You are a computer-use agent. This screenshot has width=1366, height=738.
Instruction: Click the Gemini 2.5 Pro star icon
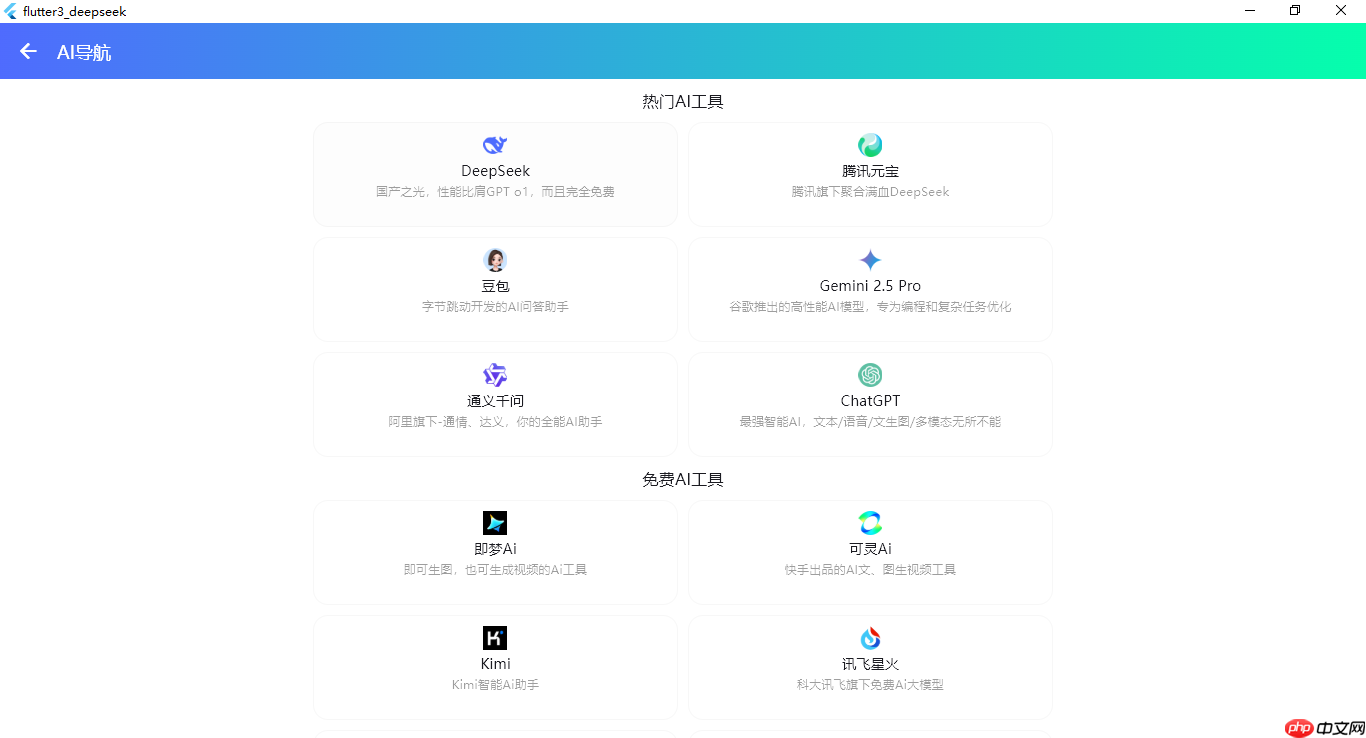click(870, 260)
